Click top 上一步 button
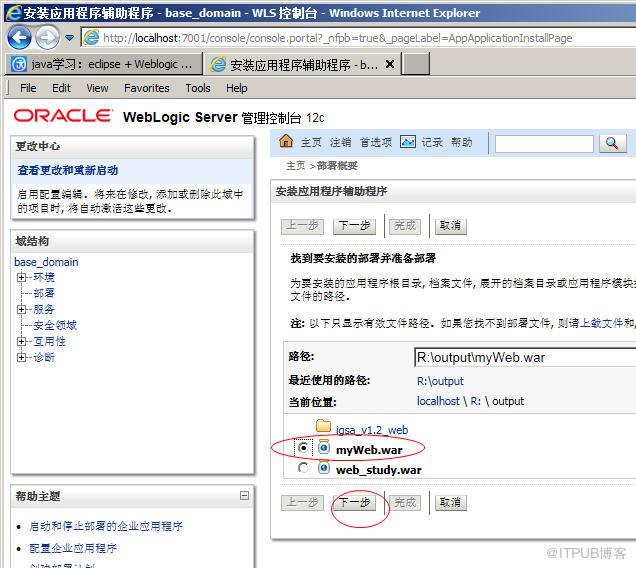Image resolution: width=636 pixels, height=568 pixels. (302, 226)
